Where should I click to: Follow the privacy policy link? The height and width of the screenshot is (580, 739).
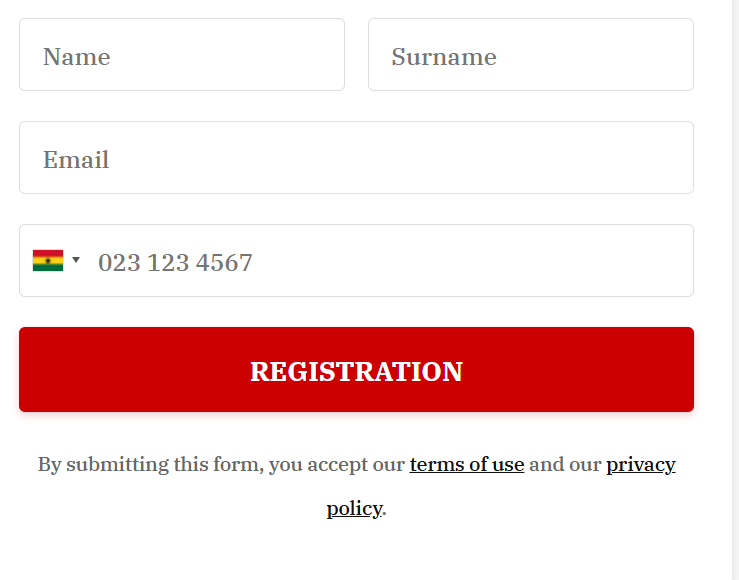(640, 466)
